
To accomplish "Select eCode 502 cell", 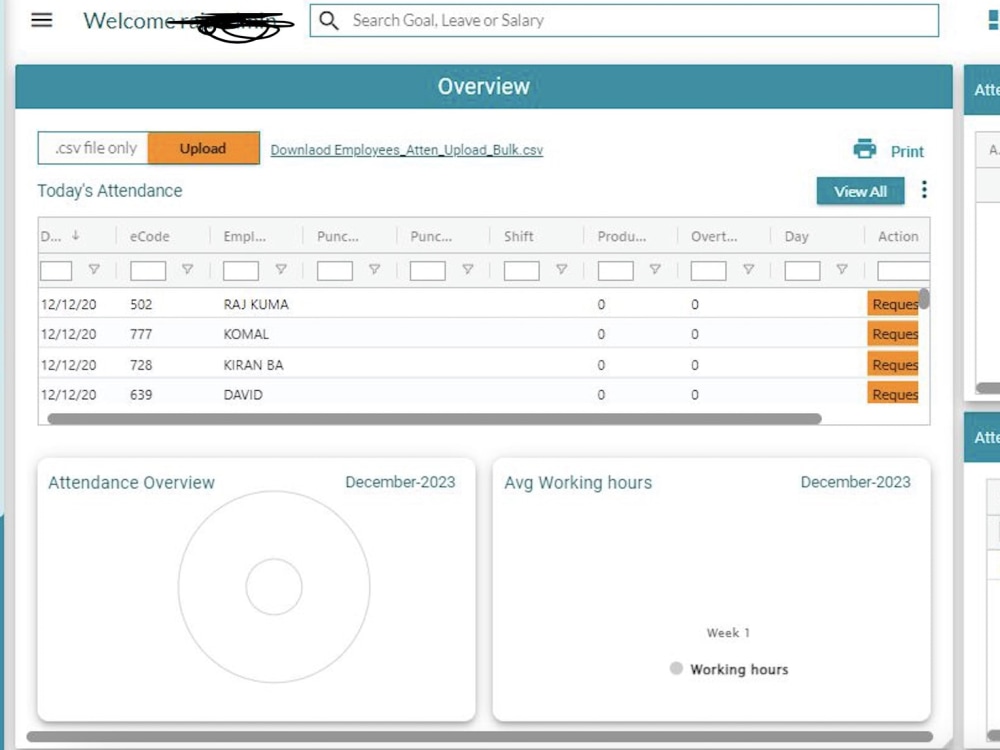I will pyautogui.click(x=141, y=304).
